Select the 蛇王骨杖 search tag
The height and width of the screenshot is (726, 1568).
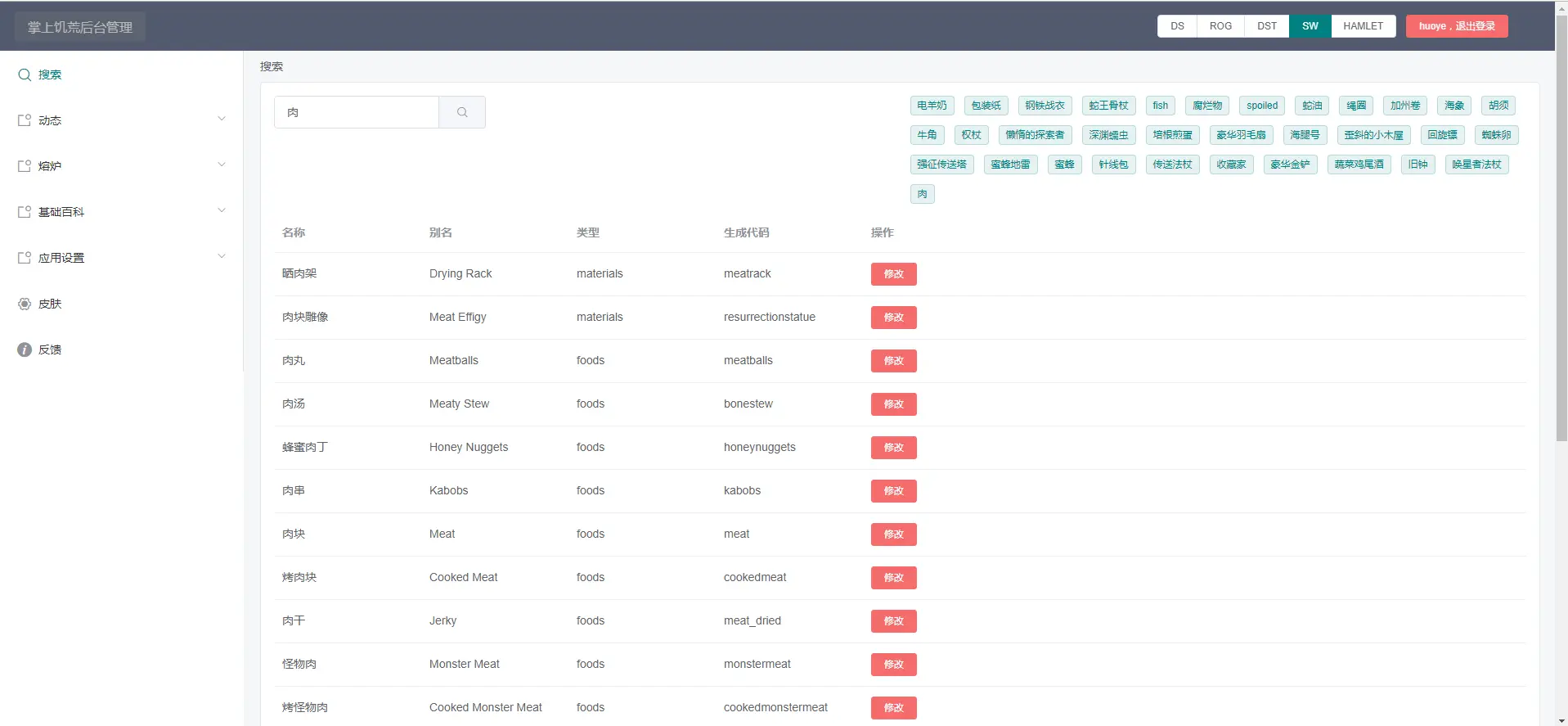tap(1108, 106)
